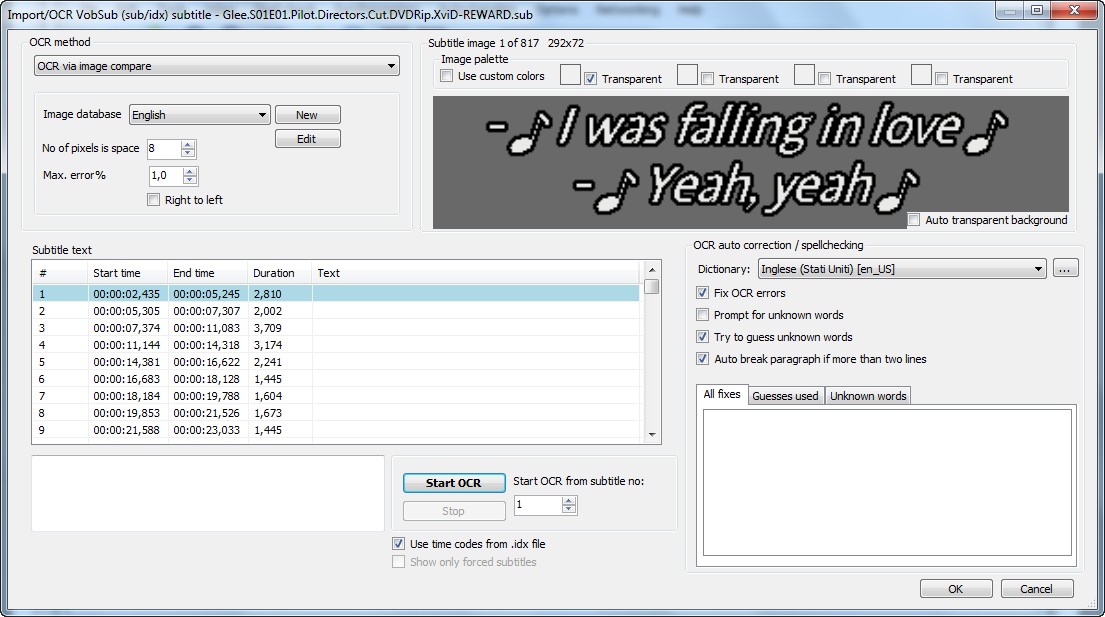Click the subtitle list scroll down arrow
1105x617 pixels.
coord(652,435)
